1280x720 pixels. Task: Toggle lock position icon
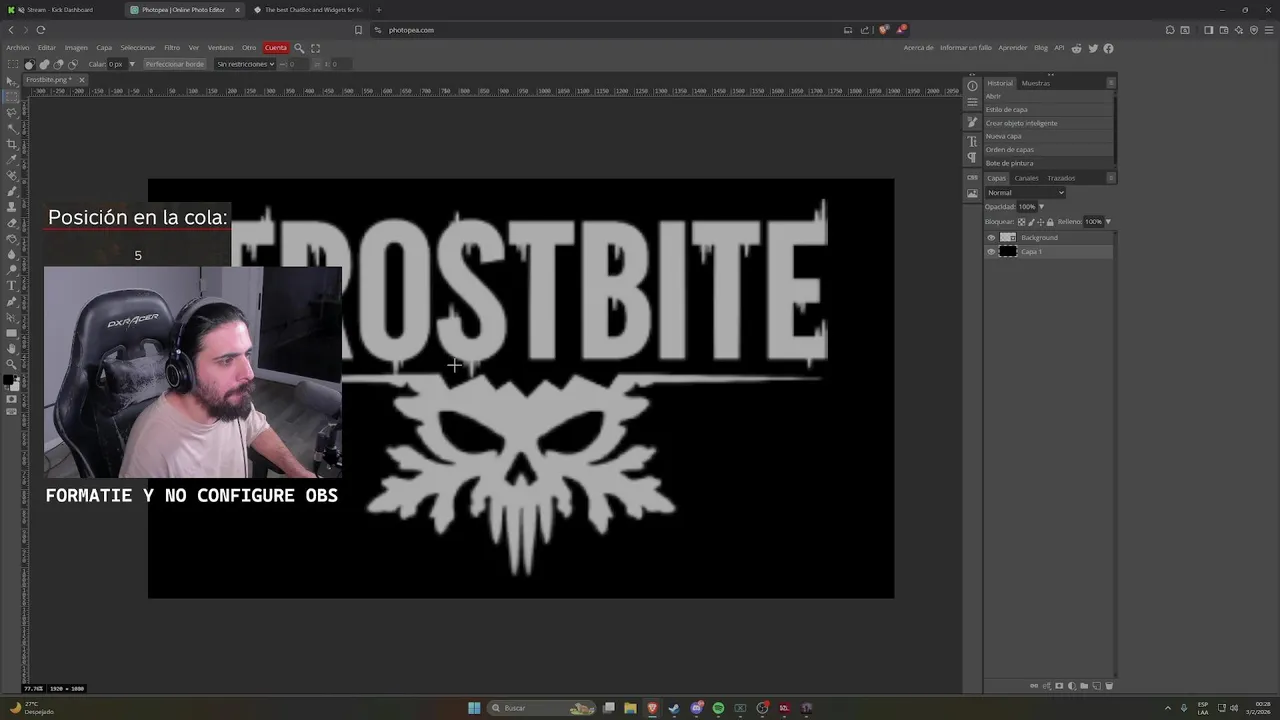(1041, 222)
